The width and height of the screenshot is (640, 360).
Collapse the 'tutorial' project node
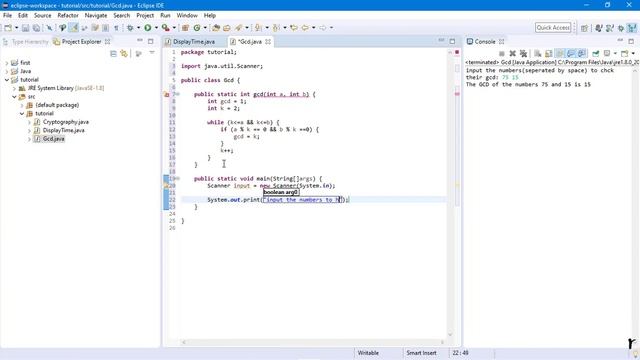pos(7,80)
